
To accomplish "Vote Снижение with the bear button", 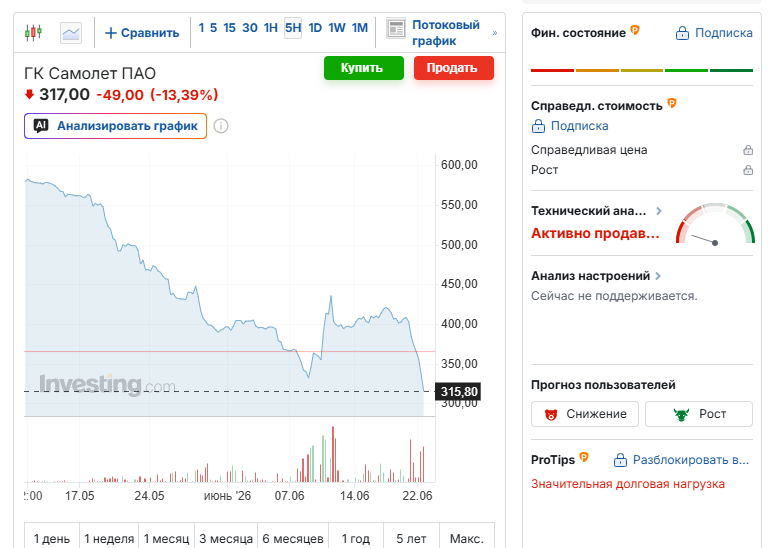I will 585,414.
